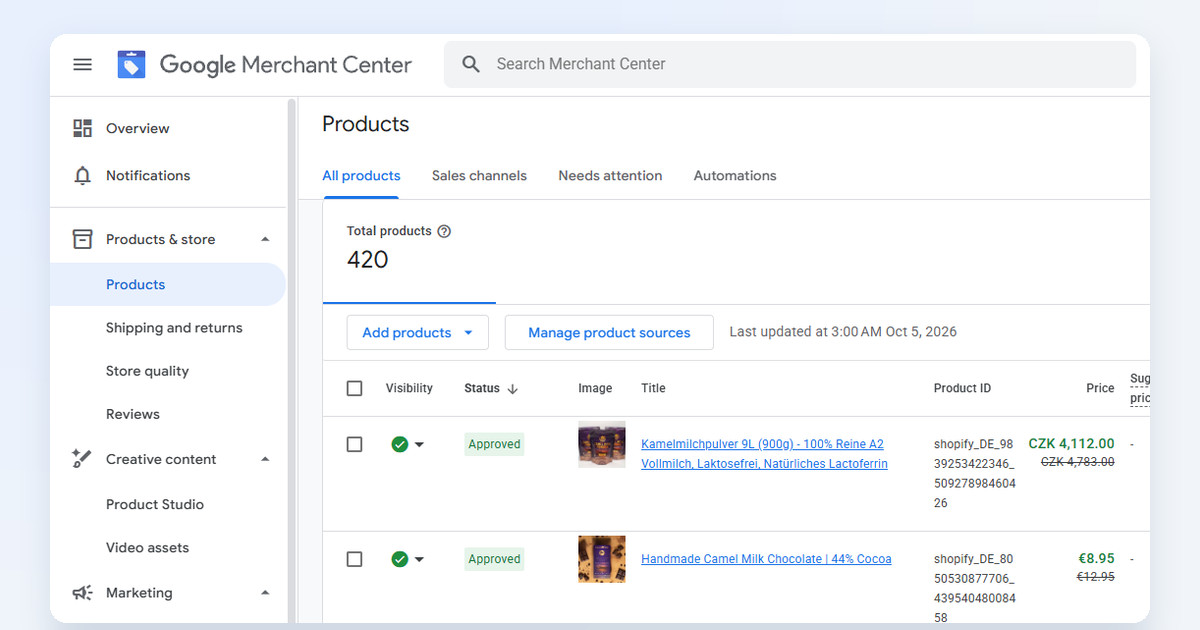Switch to the Needs attention tab
Image resolution: width=1200 pixels, height=630 pixels.
(x=610, y=175)
